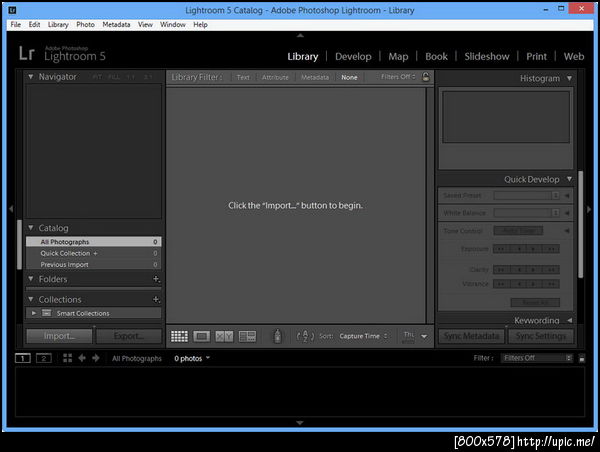Viewport: 600px width, 452px height.
Task: Open the filmstrip Filters Off combo box
Action: pyautogui.click(x=537, y=358)
